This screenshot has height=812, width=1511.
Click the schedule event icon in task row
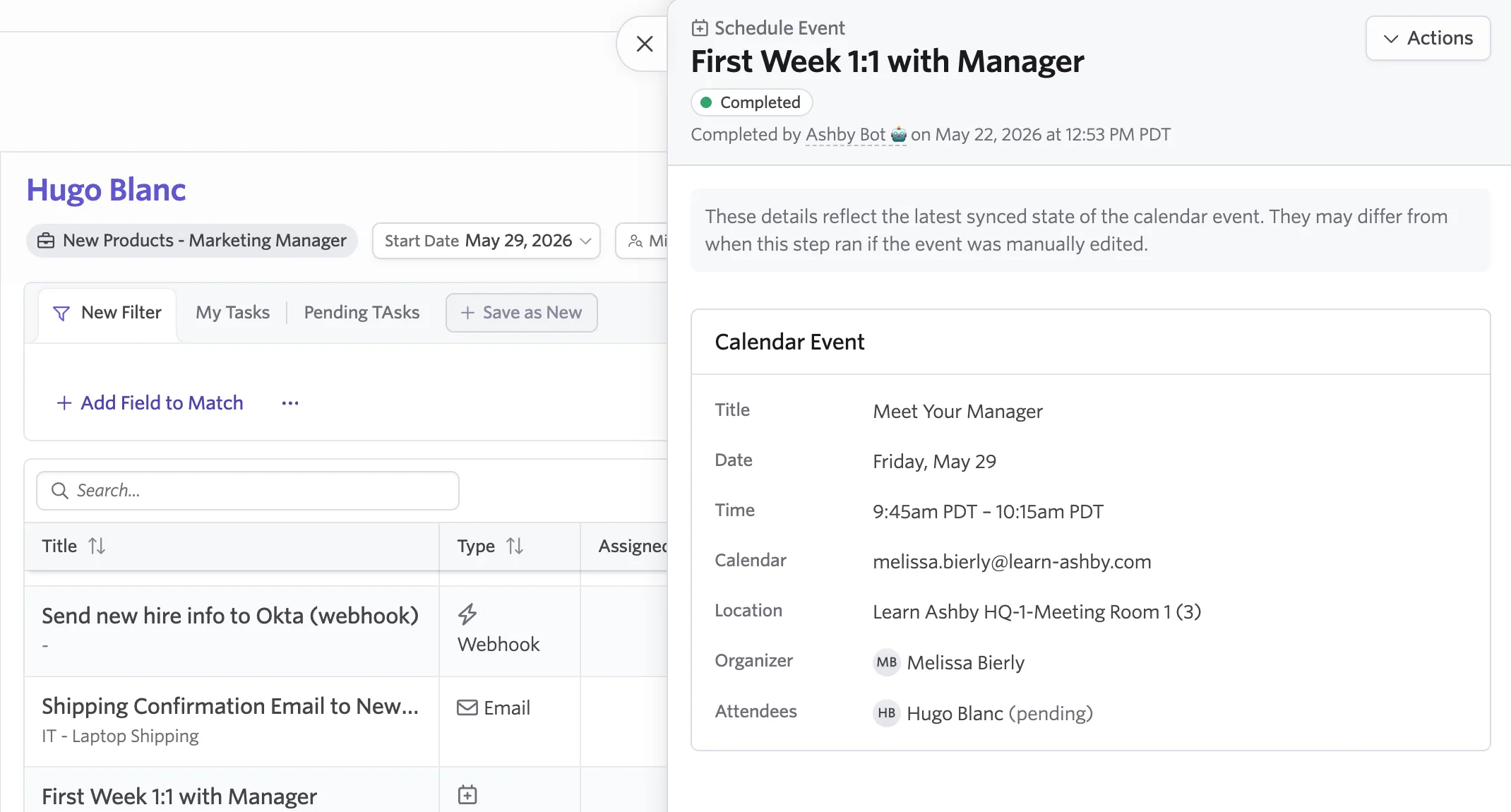pyautogui.click(x=467, y=795)
